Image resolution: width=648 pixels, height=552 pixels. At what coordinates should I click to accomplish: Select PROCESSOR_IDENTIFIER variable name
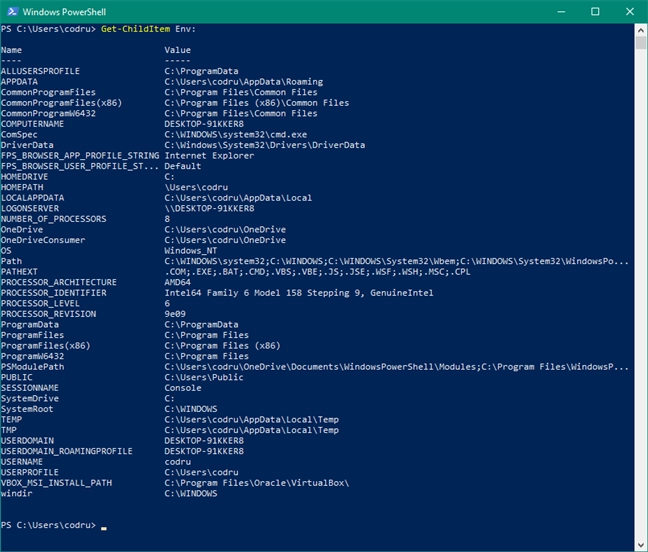54,293
